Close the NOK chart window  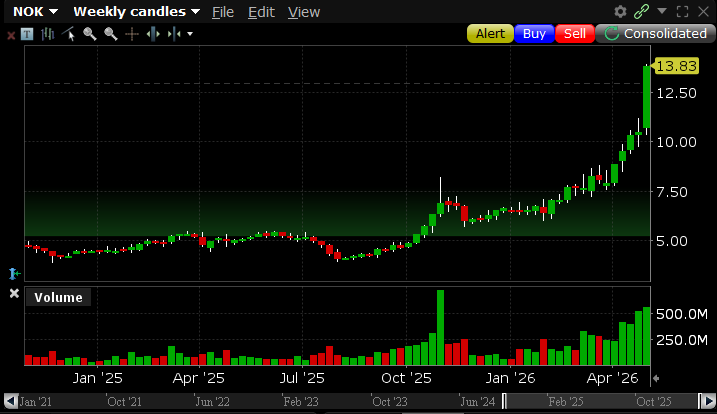pyautogui.click(x=703, y=11)
